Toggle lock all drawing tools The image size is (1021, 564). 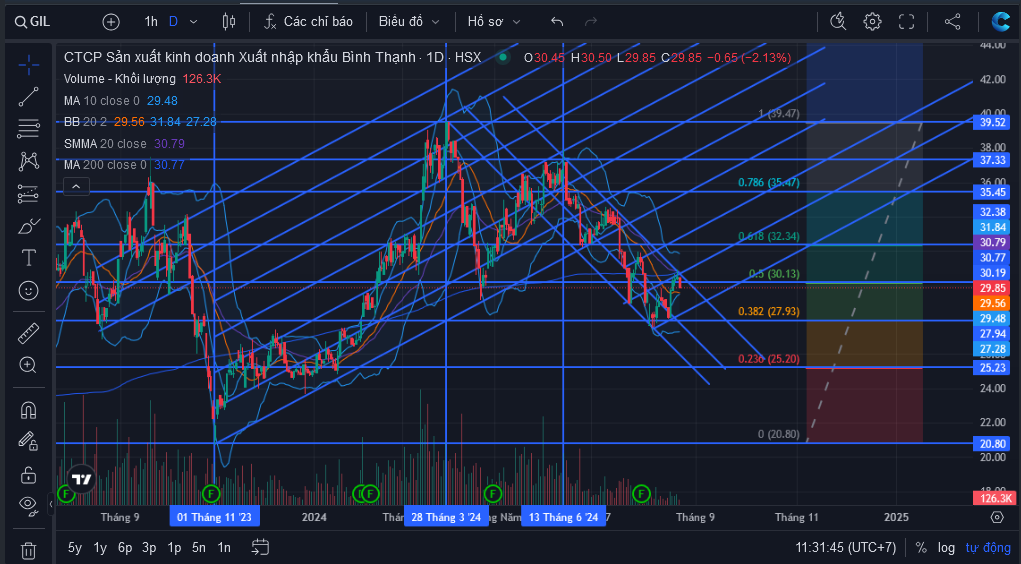click(x=28, y=474)
